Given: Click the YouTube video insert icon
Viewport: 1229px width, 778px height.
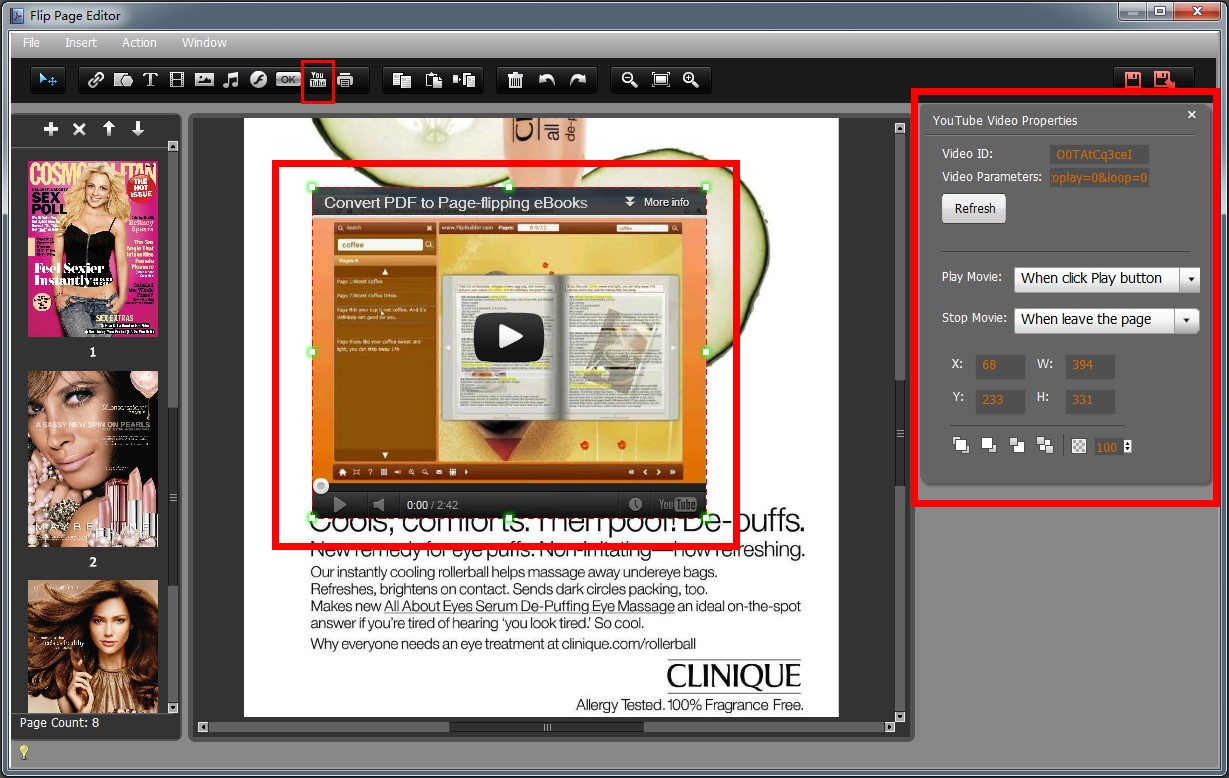Looking at the screenshot, I should click(318, 80).
